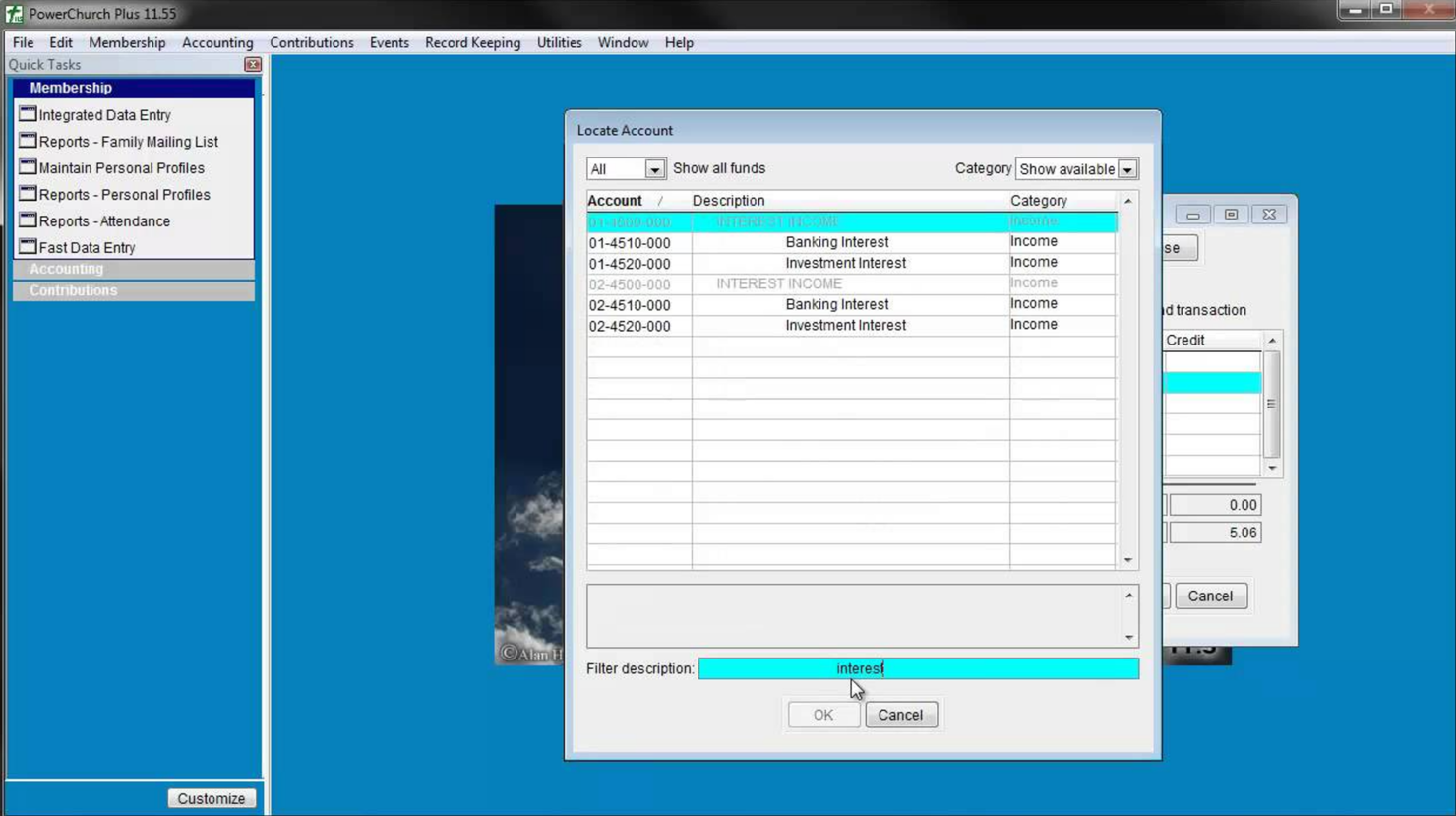Click Cancel in the Locate Account dialog
Screen dimensions: 1456x816
(900, 715)
